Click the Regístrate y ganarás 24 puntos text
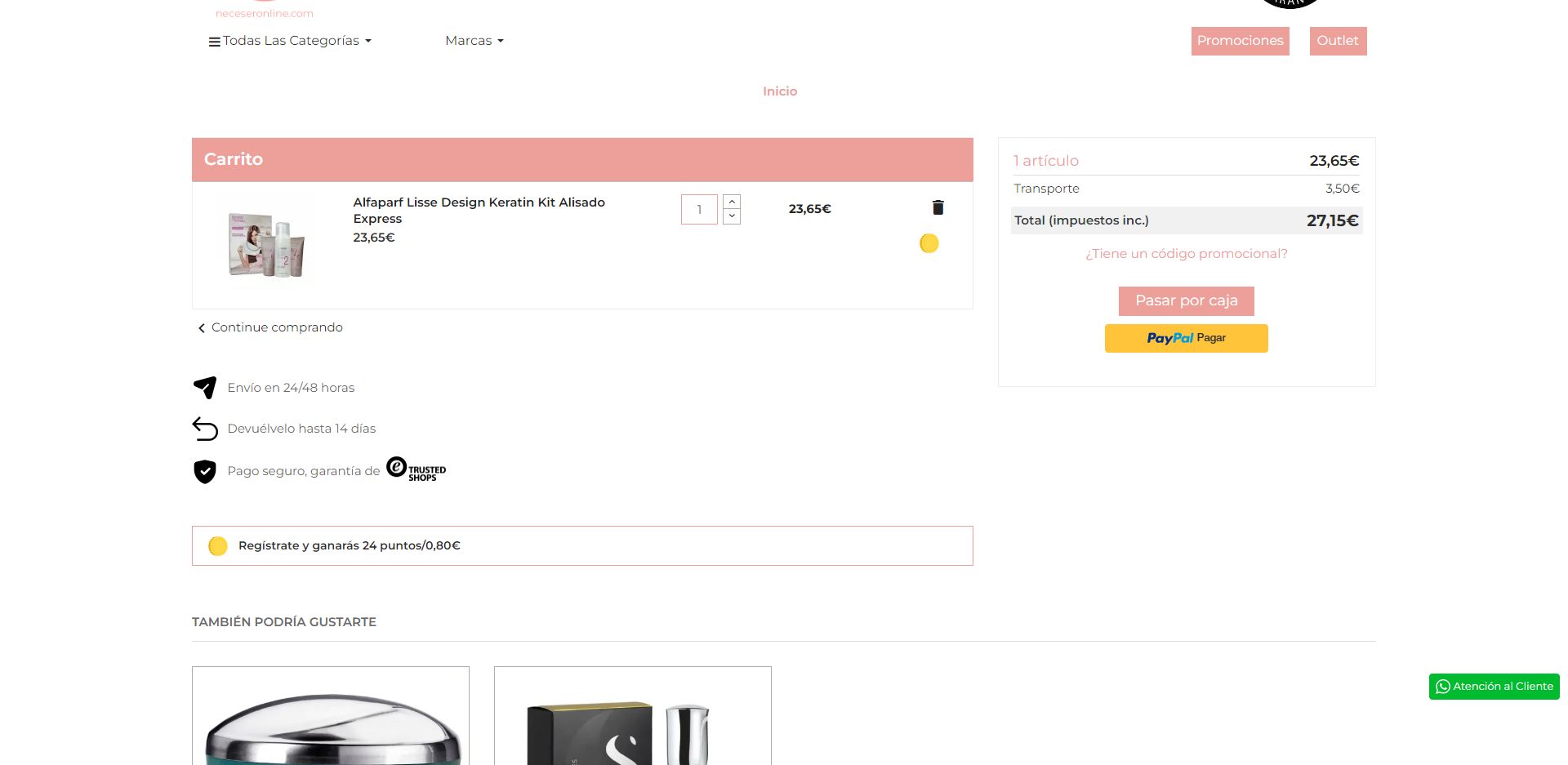This screenshot has height=765, width=1568. (350, 545)
